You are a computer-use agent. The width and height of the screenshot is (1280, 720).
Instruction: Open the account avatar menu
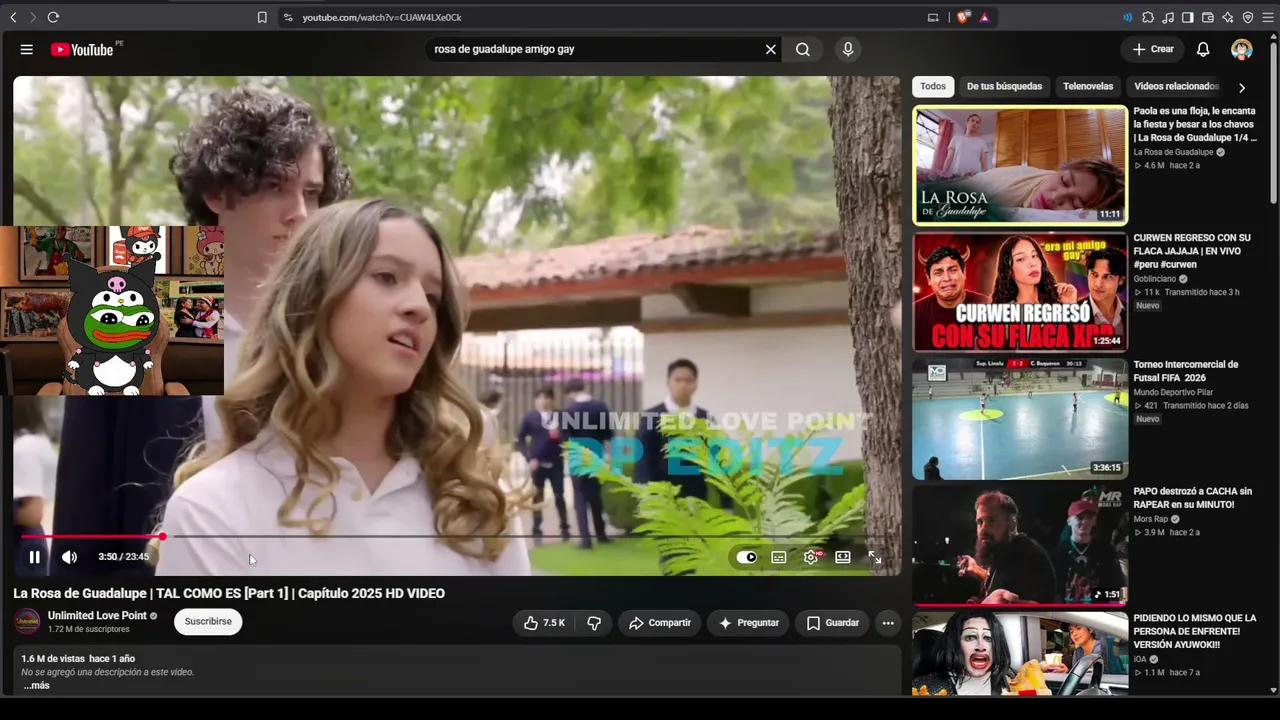point(1242,49)
